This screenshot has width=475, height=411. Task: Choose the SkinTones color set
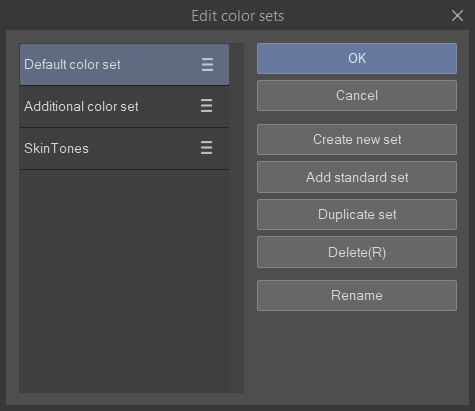point(124,148)
